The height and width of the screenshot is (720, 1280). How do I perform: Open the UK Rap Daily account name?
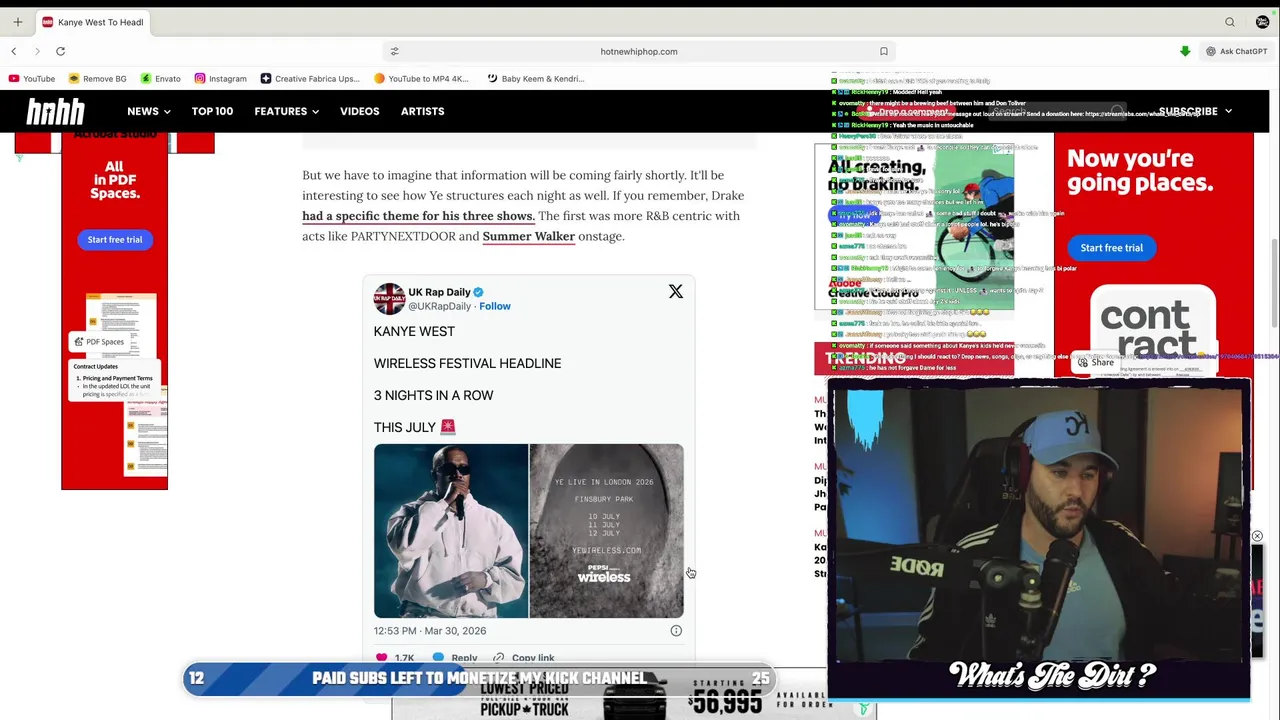(x=439, y=292)
